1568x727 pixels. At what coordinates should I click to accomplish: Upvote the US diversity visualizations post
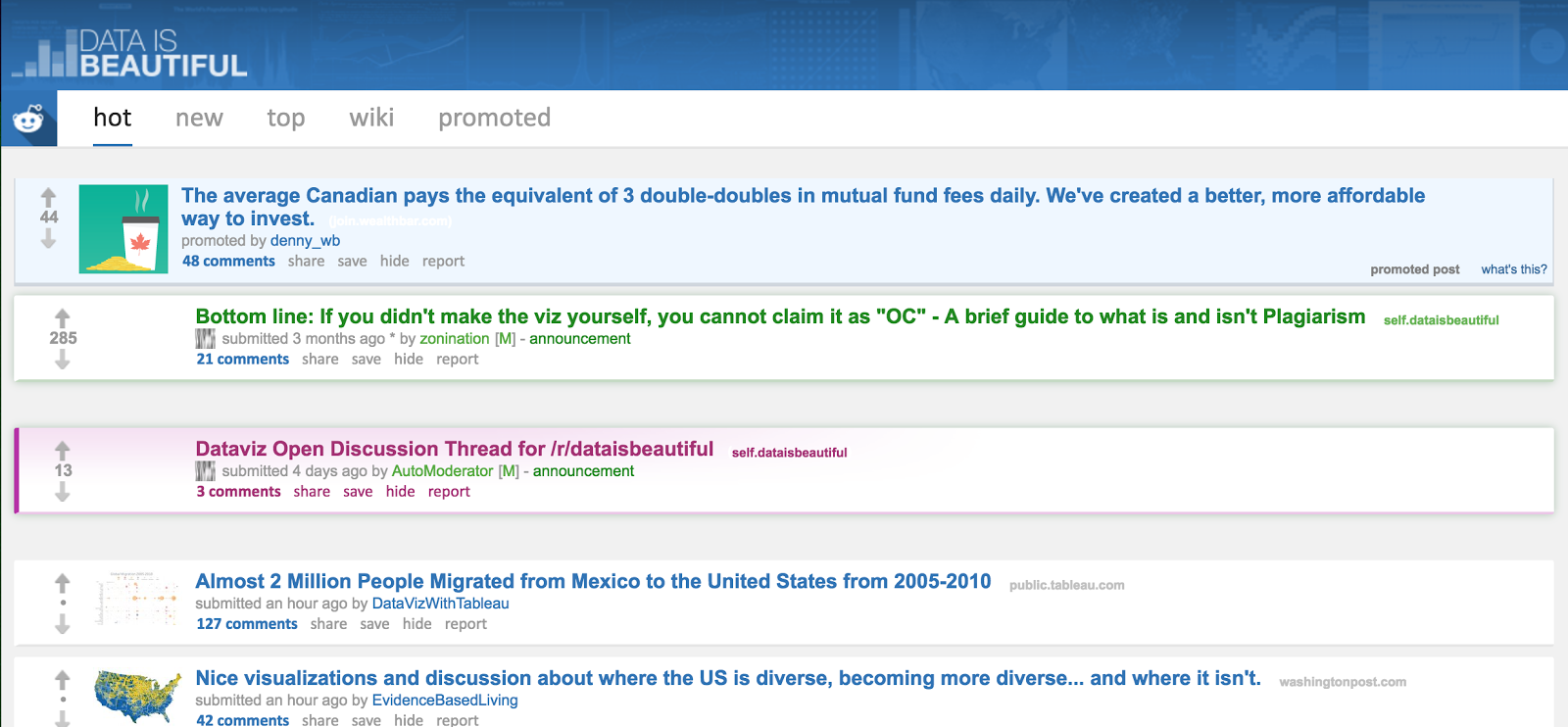pyautogui.click(x=63, y=679)
